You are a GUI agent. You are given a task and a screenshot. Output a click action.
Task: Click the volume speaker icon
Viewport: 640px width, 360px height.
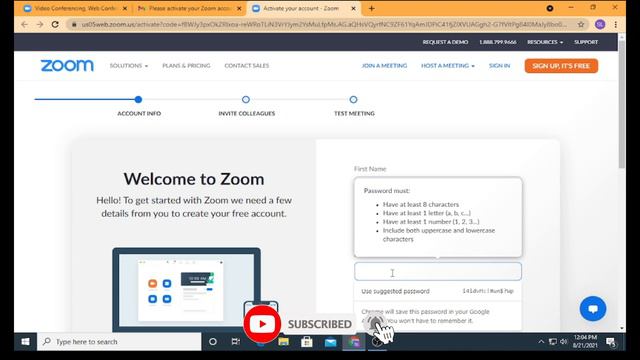coord(564,342)
